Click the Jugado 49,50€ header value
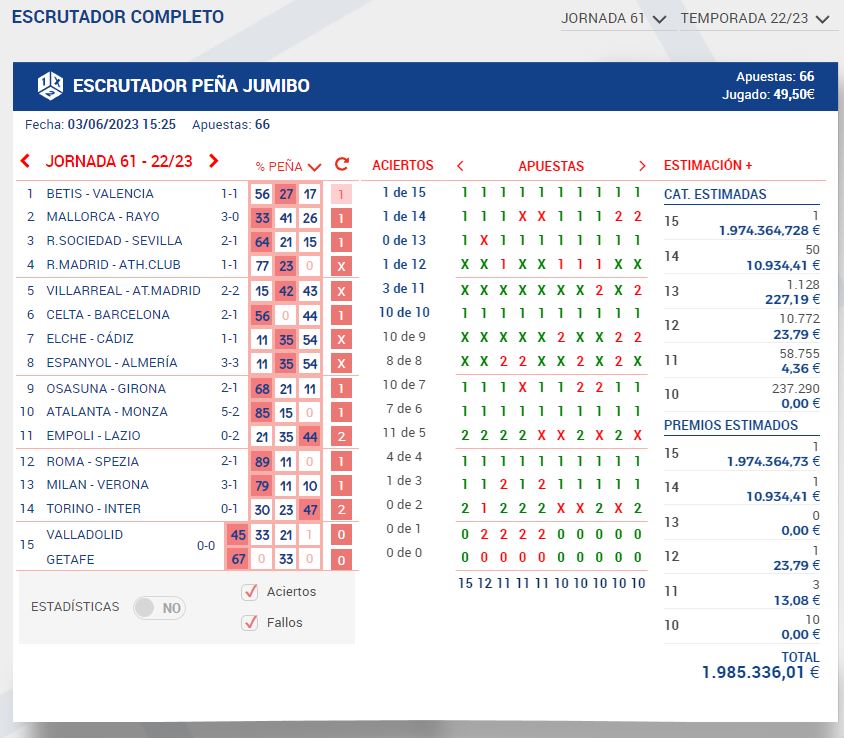Image resolution: width=844 pixels, height=738 pixels. pyautogui.click(x=768, y=95)
